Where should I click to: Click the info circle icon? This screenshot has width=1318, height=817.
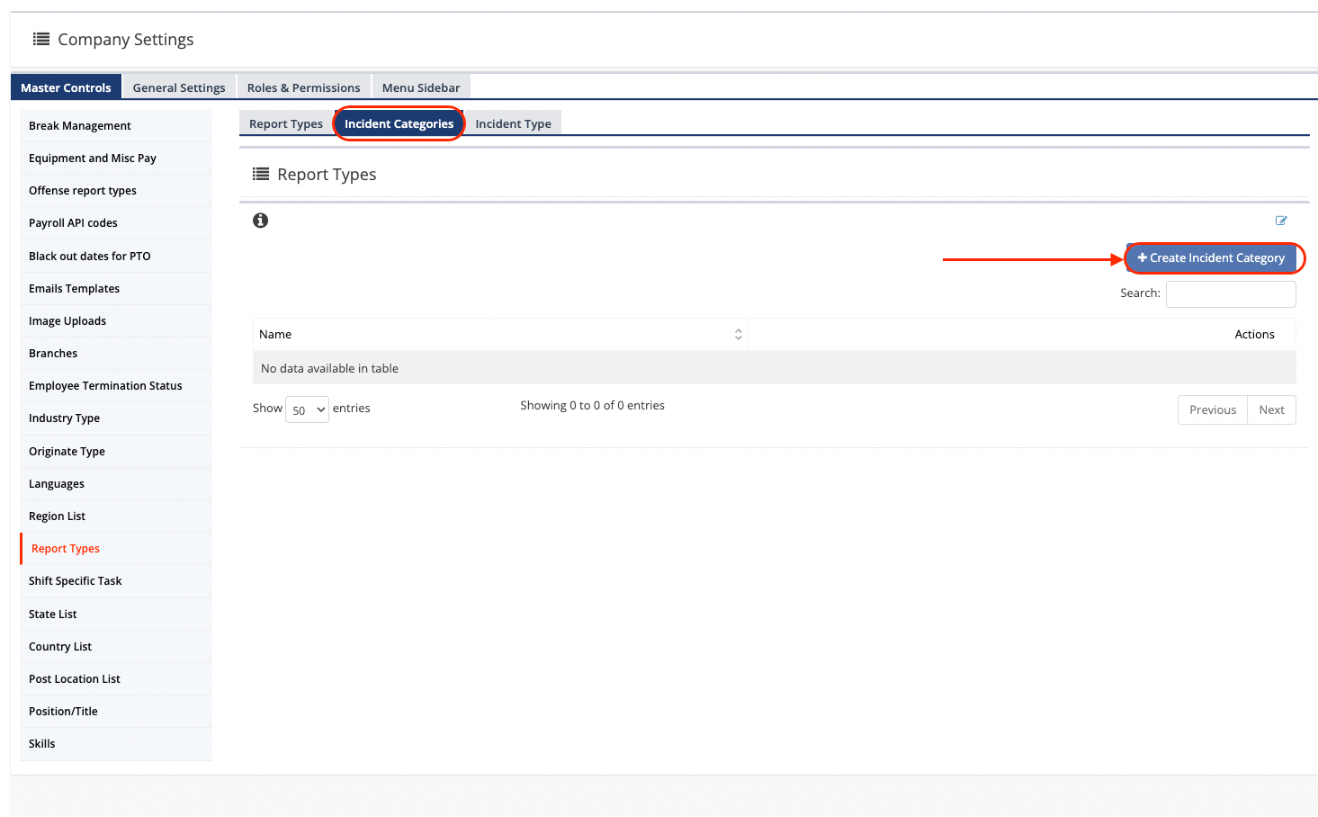click(261, 221)
